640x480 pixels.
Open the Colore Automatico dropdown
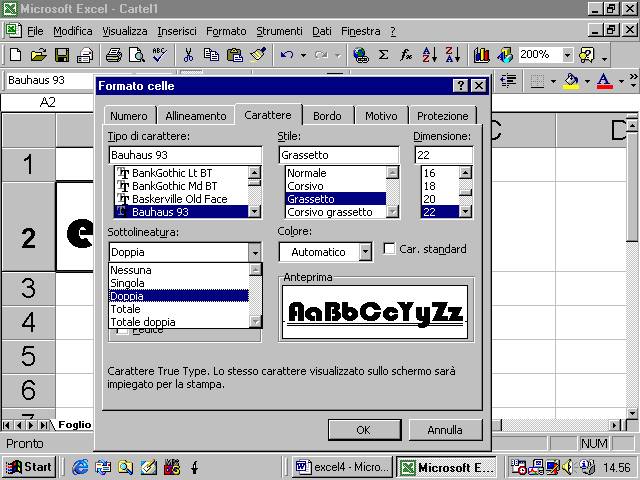pos(365,252)
